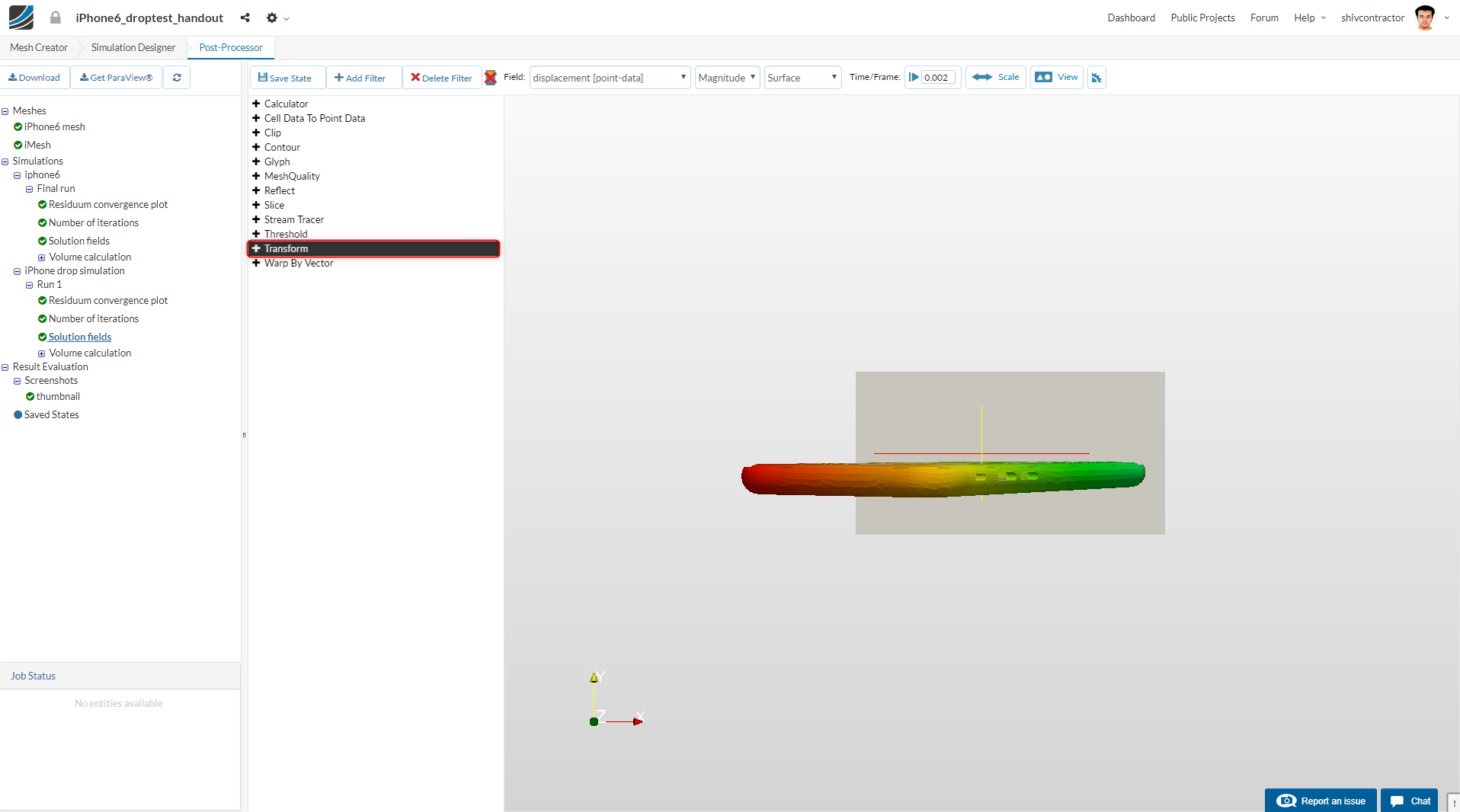Screen dimensions: 1460x812
Task: Select the MeshQuality filter
Action: (x=292, y=177)
